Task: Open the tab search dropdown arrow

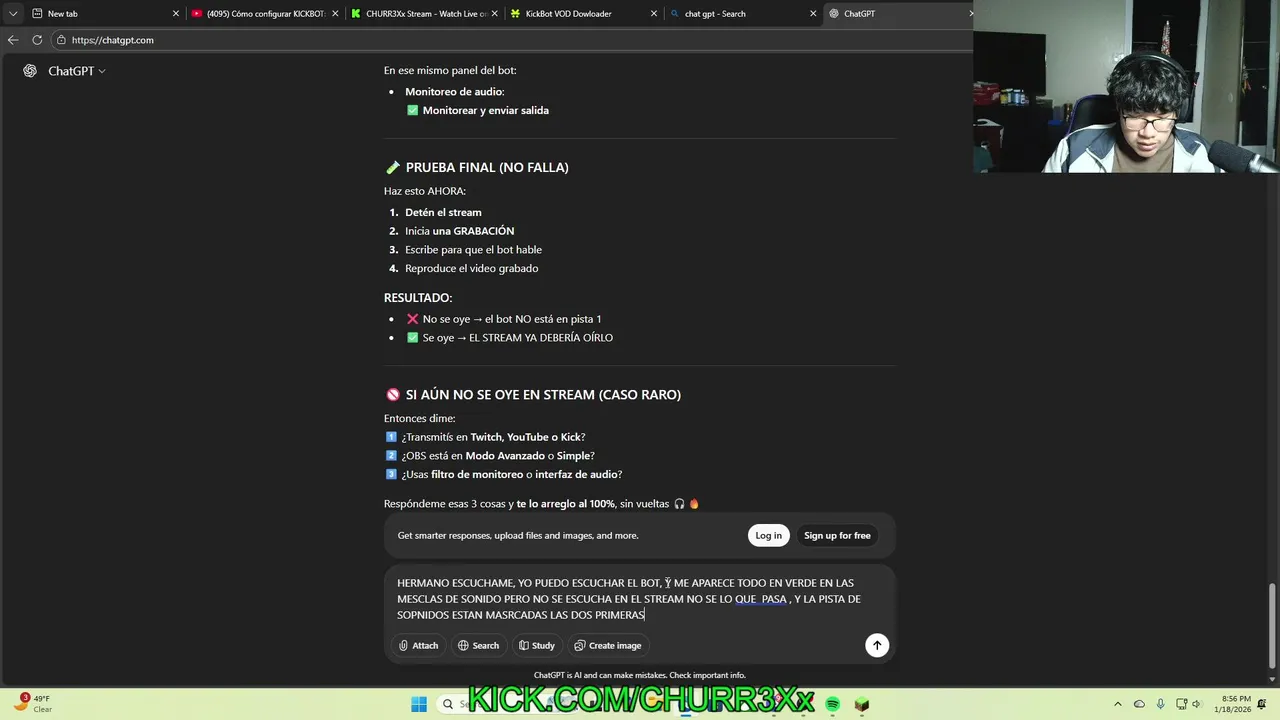Action: pos(13,14)
